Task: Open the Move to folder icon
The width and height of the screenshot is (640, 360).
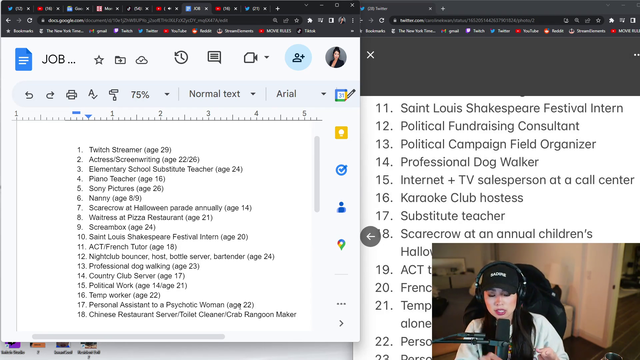Action: click(x=120, y=60)
